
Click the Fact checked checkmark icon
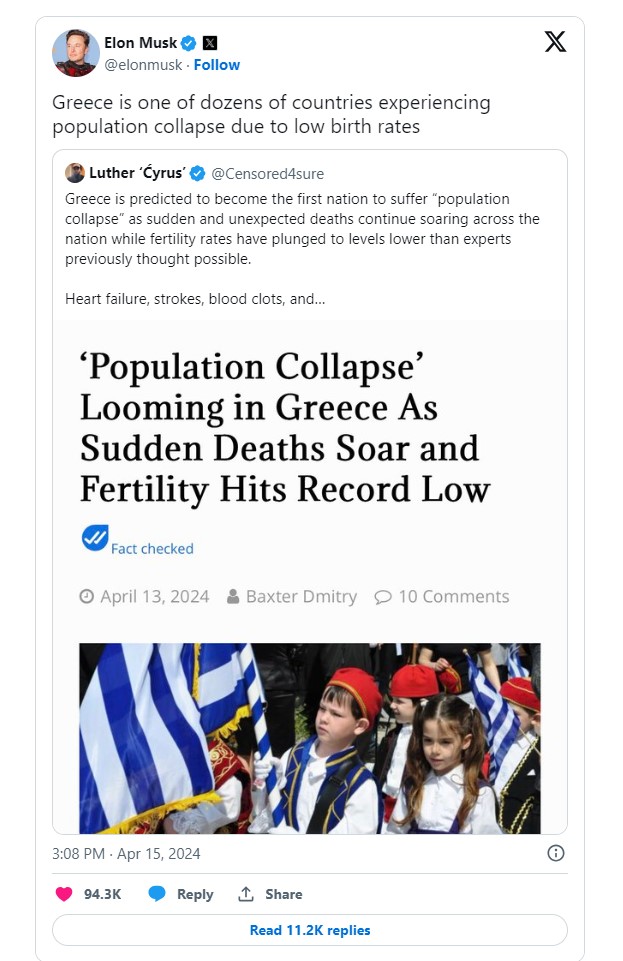click(95, 537)
